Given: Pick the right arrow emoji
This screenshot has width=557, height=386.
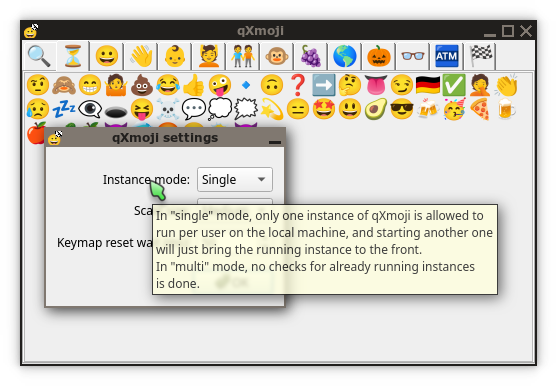Looking at the screenshot, I should pyautogui.click(x=324, y=85).
